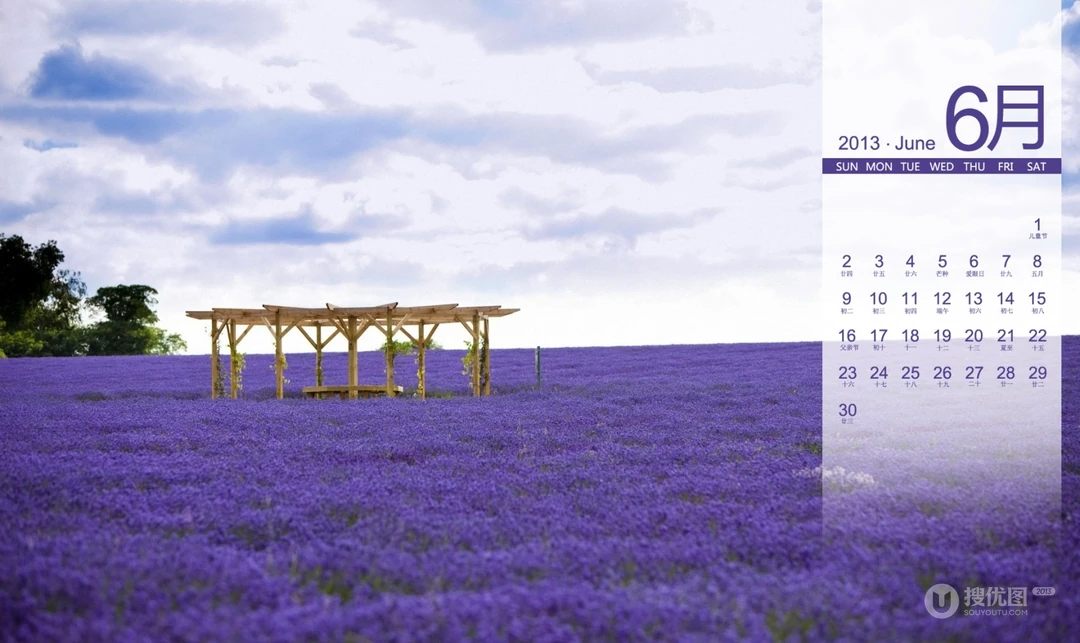The image size is (1080, 643).
Task: Pick June 30 on the calendar
Action: [x=847, y=413]
